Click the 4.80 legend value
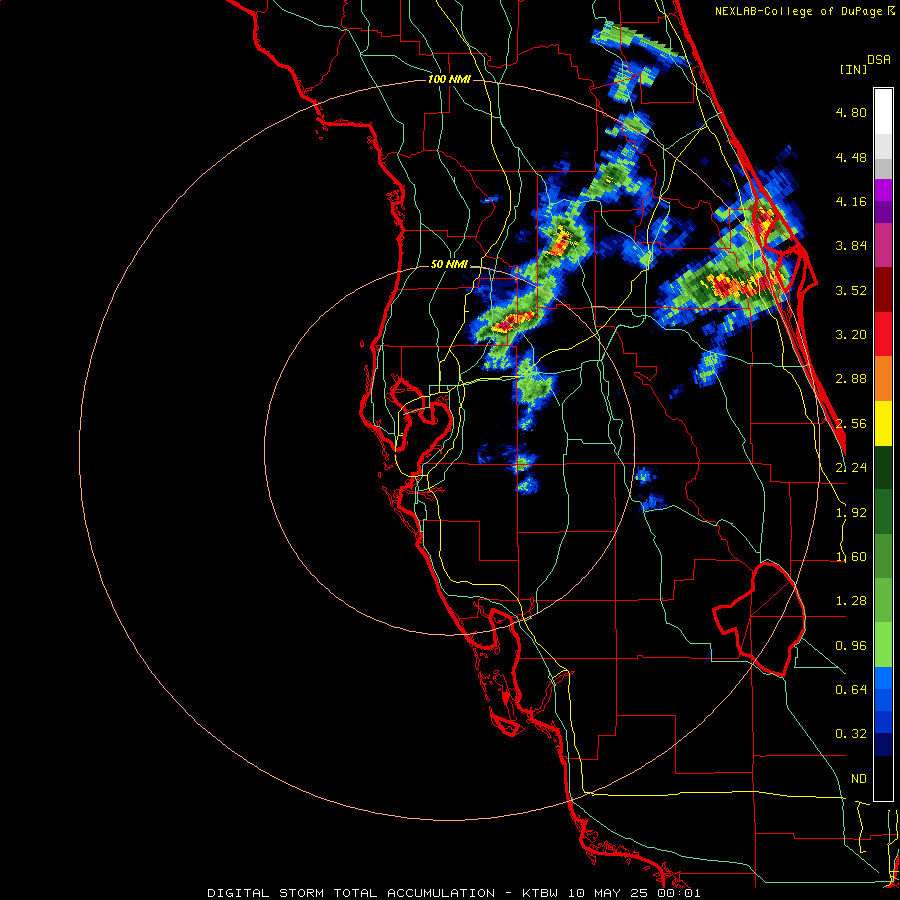 click(851, 112)
